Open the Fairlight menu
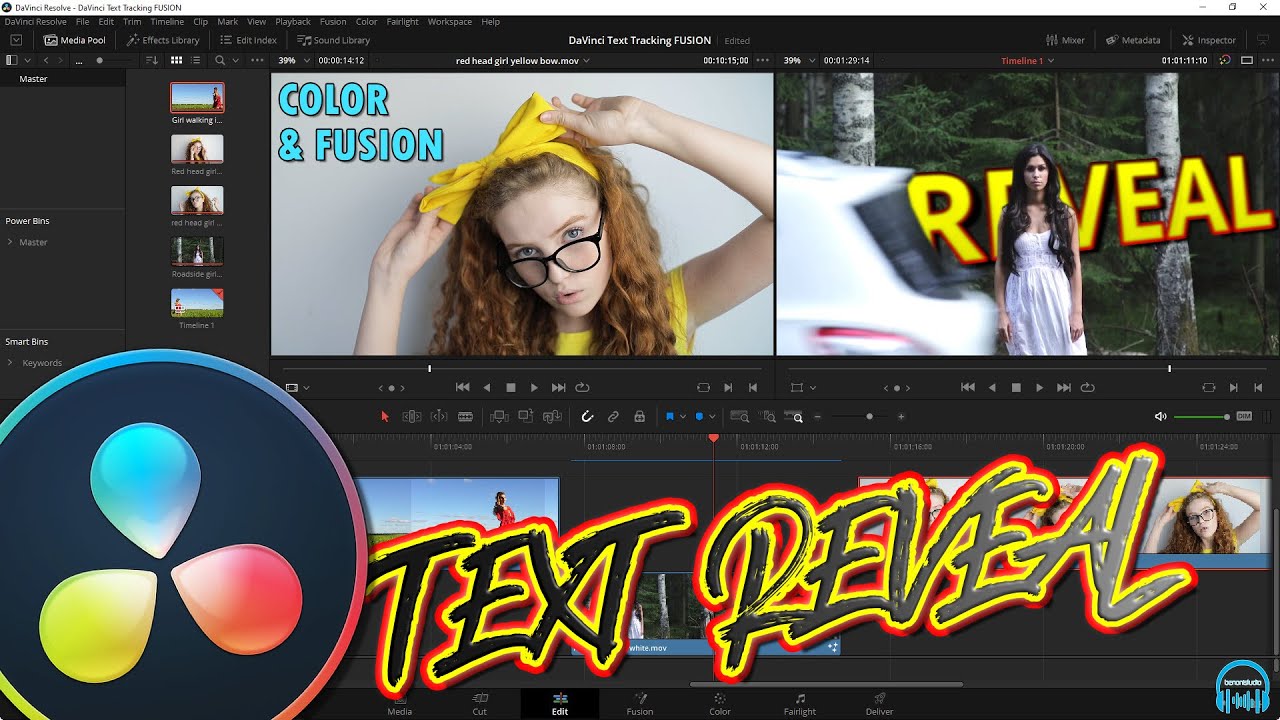Viewport: 1280px width, 720px height. [402, 21]
